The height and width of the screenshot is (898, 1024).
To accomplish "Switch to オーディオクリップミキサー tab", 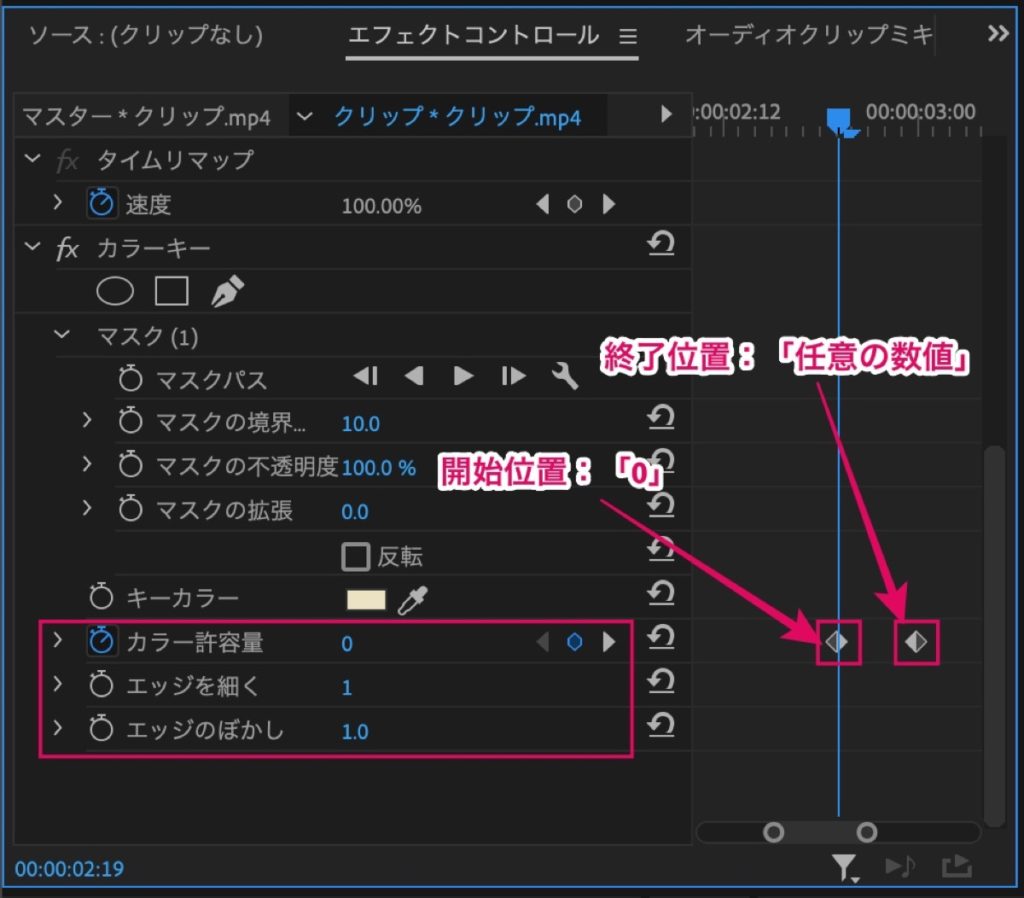I will coord(809,35).
